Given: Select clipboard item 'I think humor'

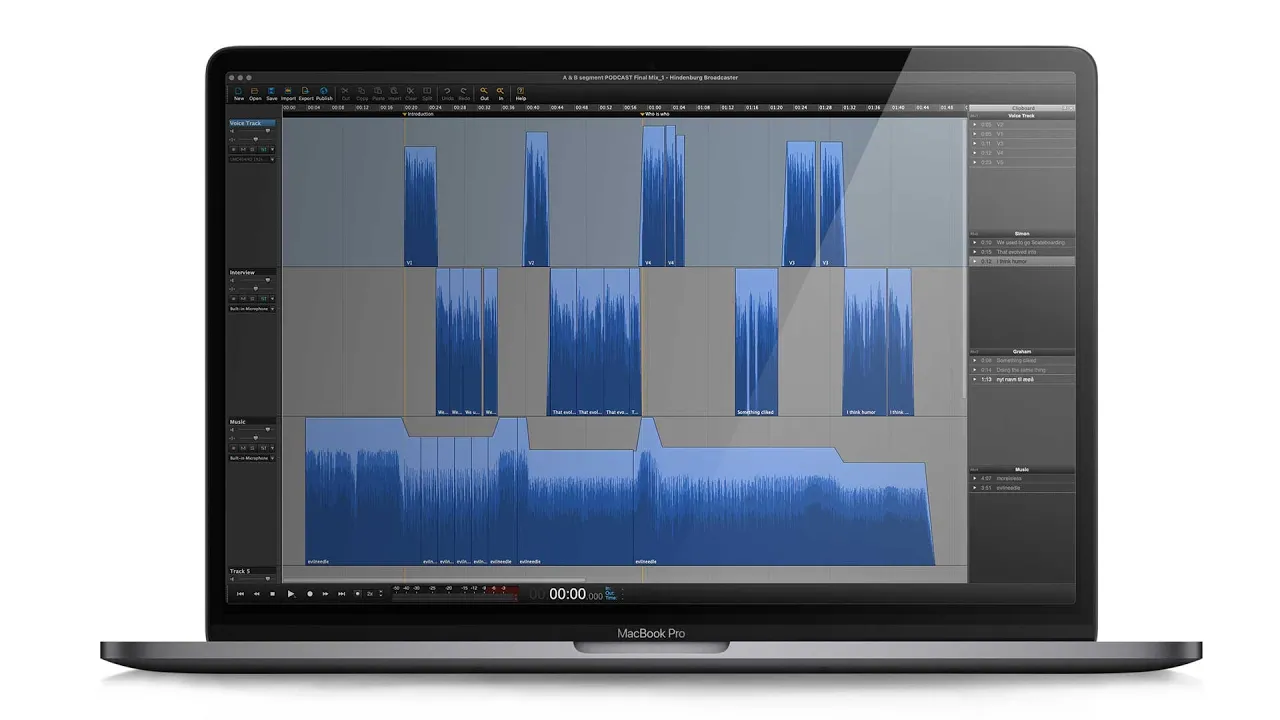Looking at the screenshot, I should pos(1022,261).
